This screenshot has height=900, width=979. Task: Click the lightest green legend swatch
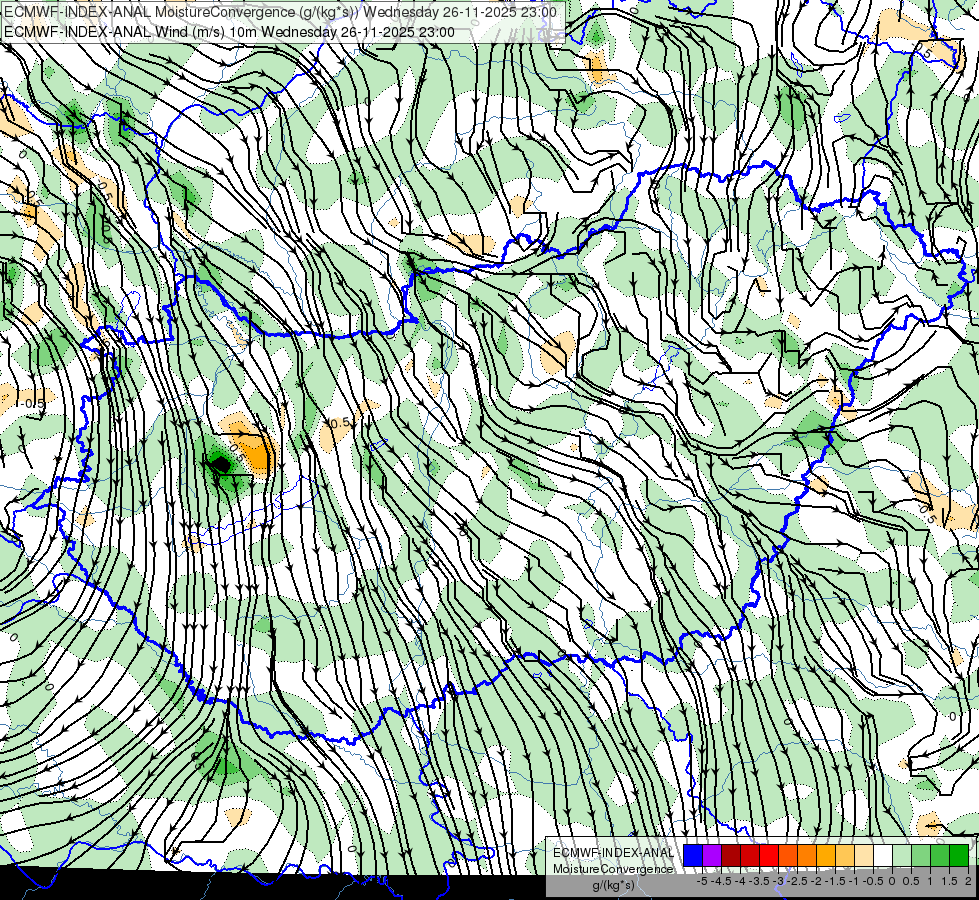[x=902, y=855]
